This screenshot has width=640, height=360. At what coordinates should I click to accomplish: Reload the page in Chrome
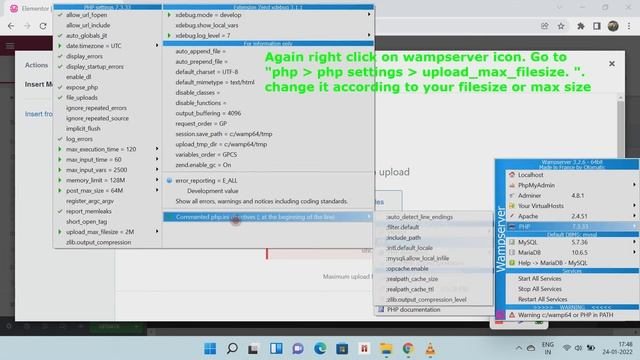(x=43, y=26)
